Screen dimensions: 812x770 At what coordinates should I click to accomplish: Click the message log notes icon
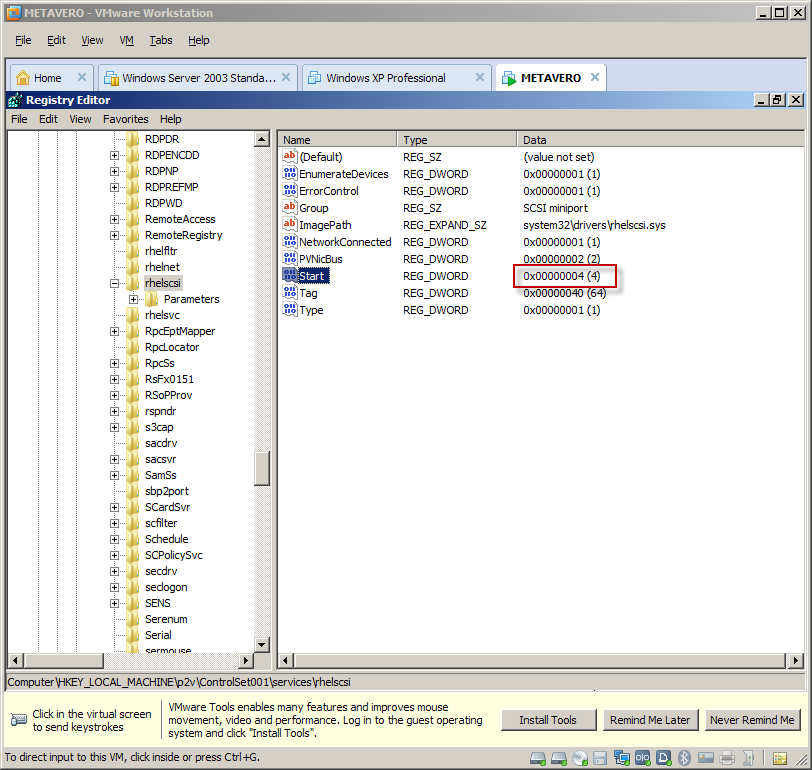pos(780,758)
